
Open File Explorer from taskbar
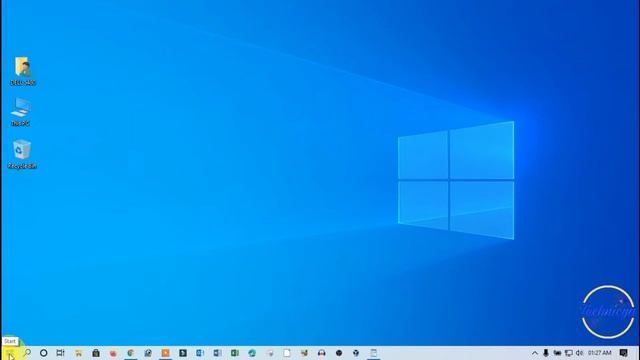click(78, 353)
